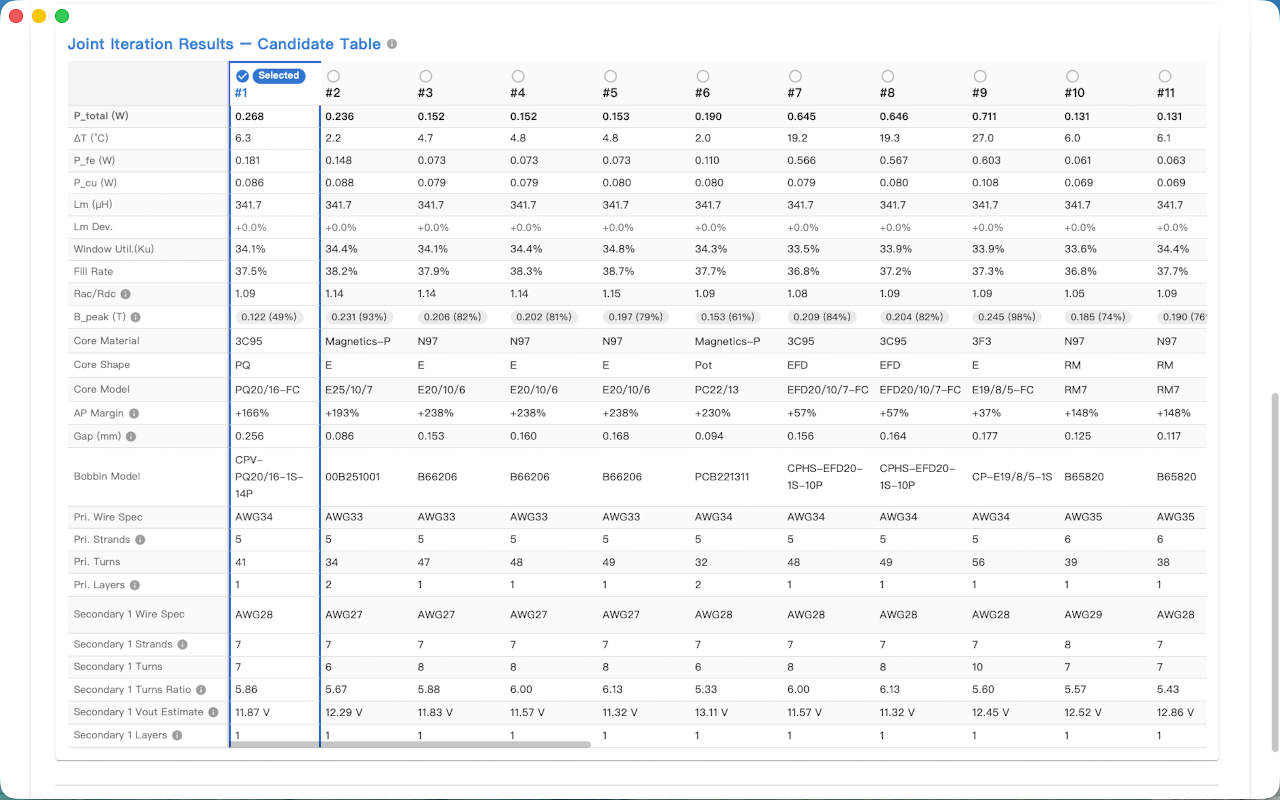This screenshot has height=800, width=1280.
Task: Select candidate #3 radio button
Action: click(425, 76)
